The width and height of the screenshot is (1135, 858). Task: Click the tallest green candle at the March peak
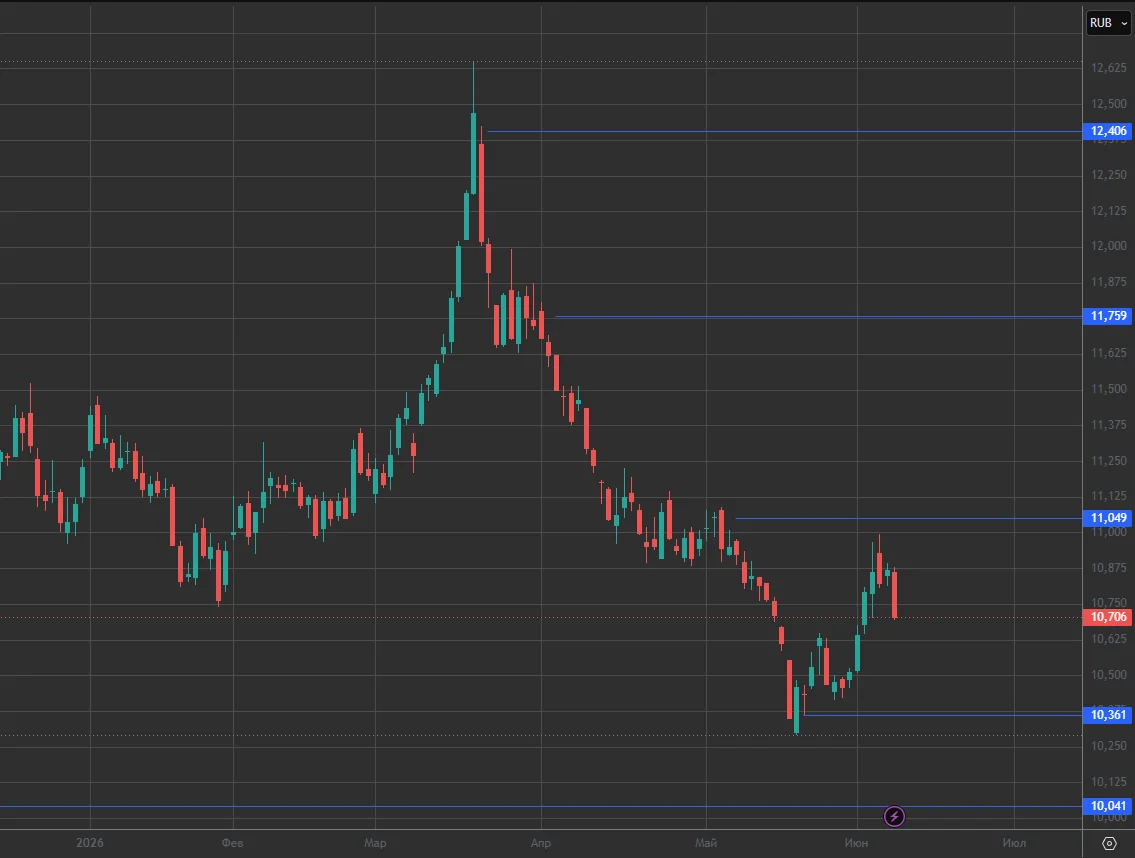tap(473, 153)
